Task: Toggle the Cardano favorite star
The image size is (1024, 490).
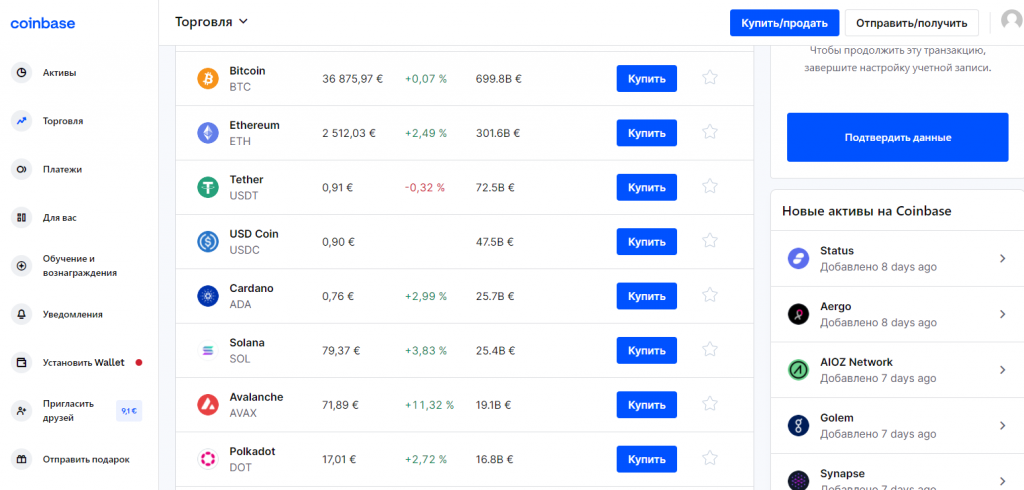Action: (710, 295)
